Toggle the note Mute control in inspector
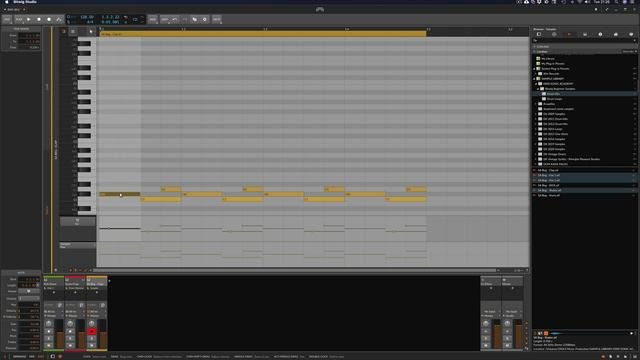 coord(29,291)
